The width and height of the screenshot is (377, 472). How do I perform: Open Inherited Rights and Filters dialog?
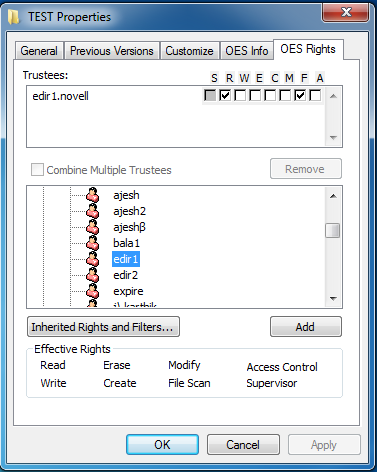(103, 327)
